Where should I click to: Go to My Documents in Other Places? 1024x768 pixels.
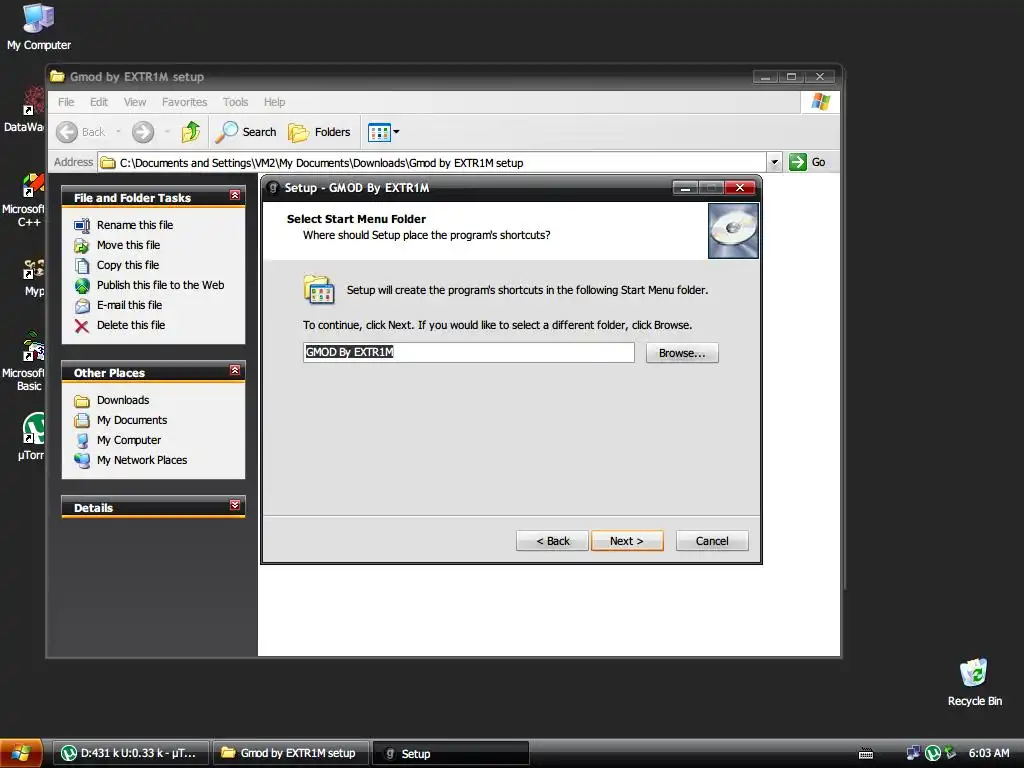click(132, 420)
